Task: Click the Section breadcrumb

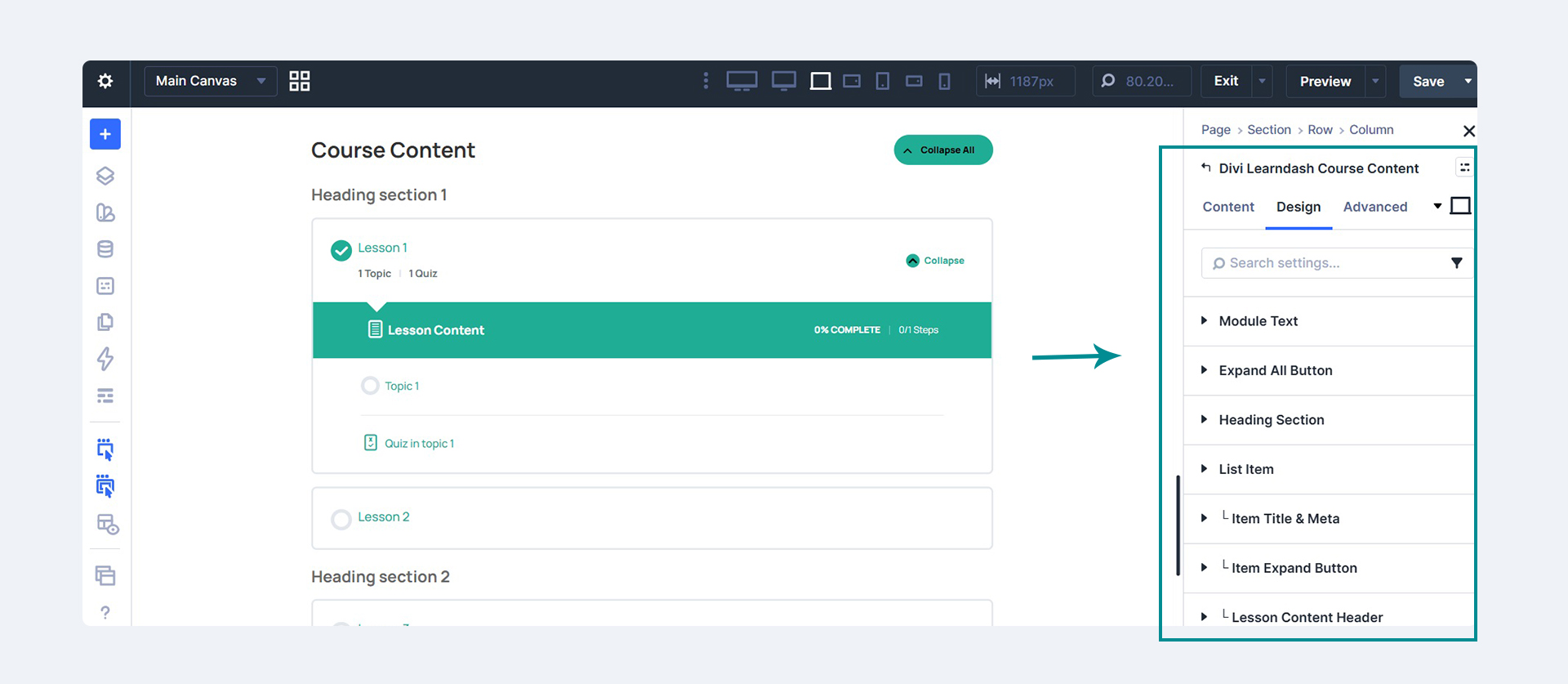Action: 1269,130
